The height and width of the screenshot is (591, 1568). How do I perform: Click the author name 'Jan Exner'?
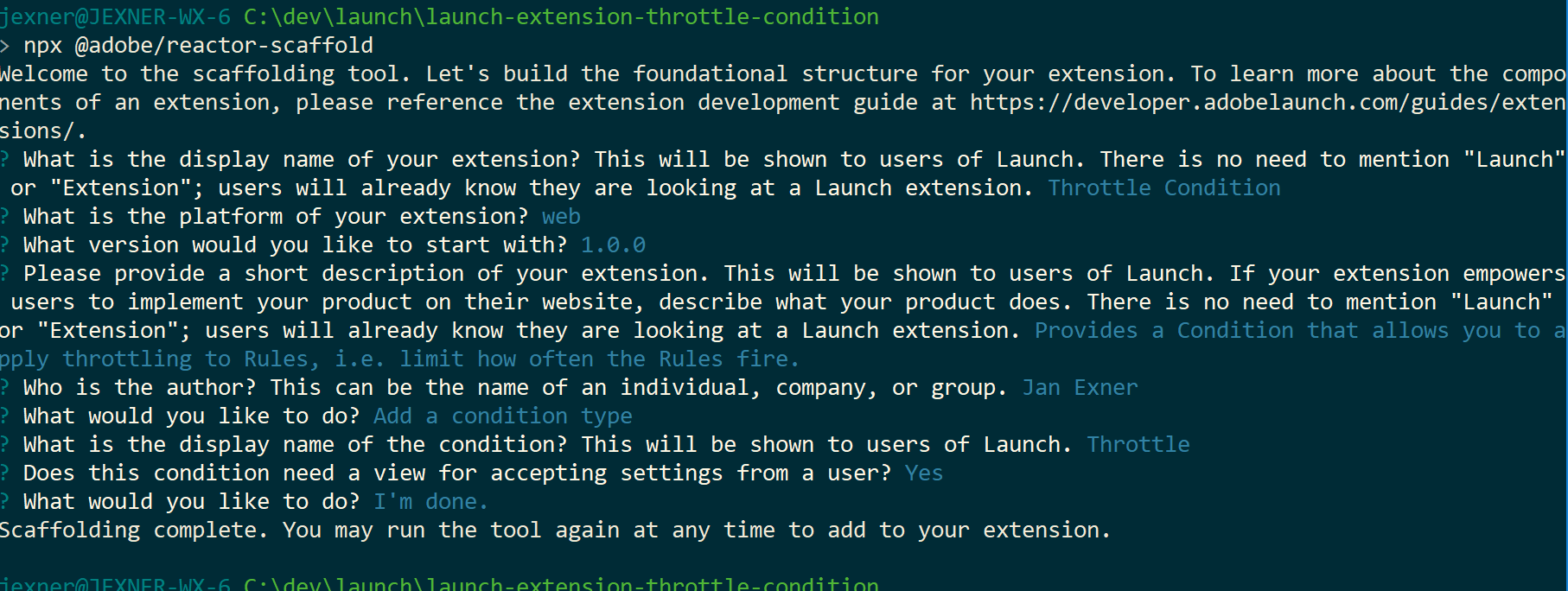[x=1080, y=388]
